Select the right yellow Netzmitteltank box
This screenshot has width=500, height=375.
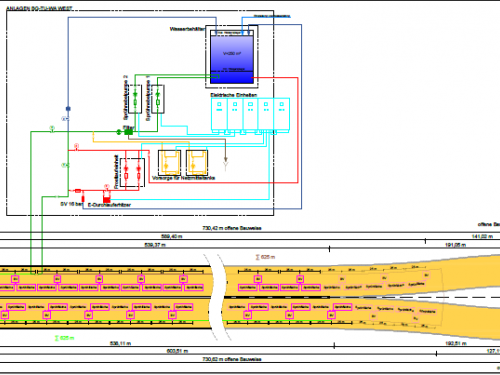tap(197, 163)
